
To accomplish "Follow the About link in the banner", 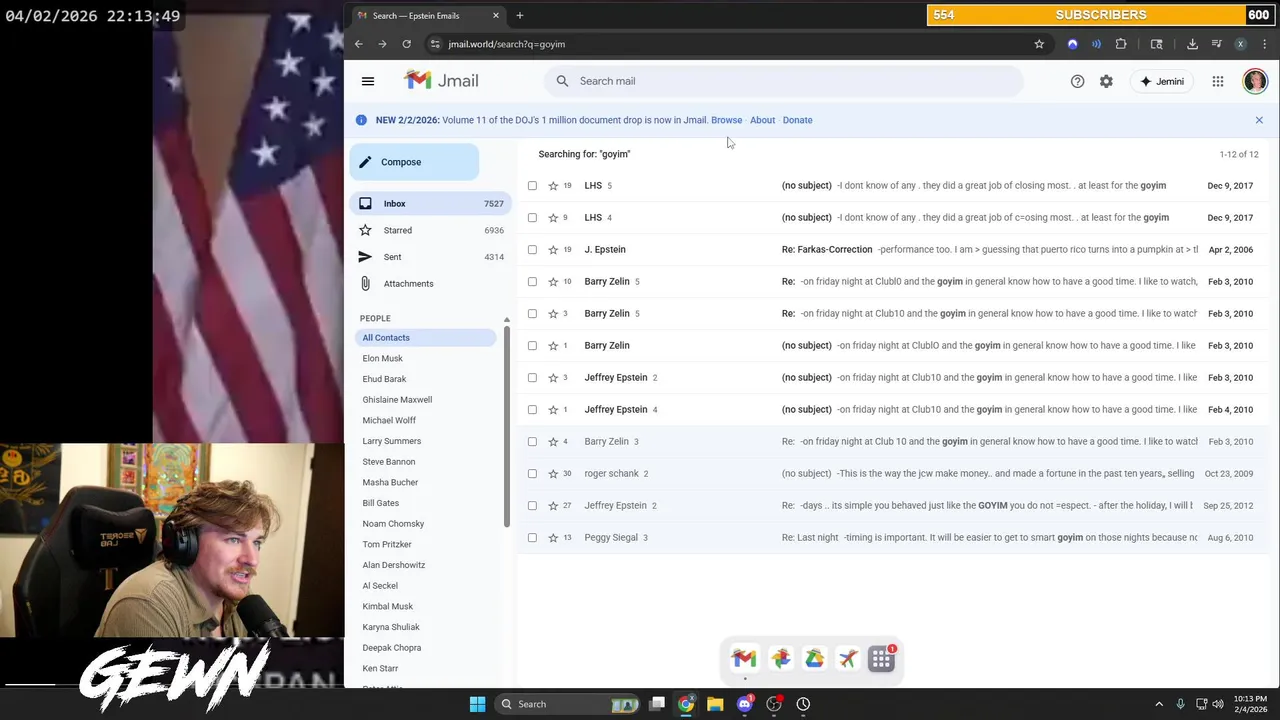I will pyautogui.click(x=762, y=120).
